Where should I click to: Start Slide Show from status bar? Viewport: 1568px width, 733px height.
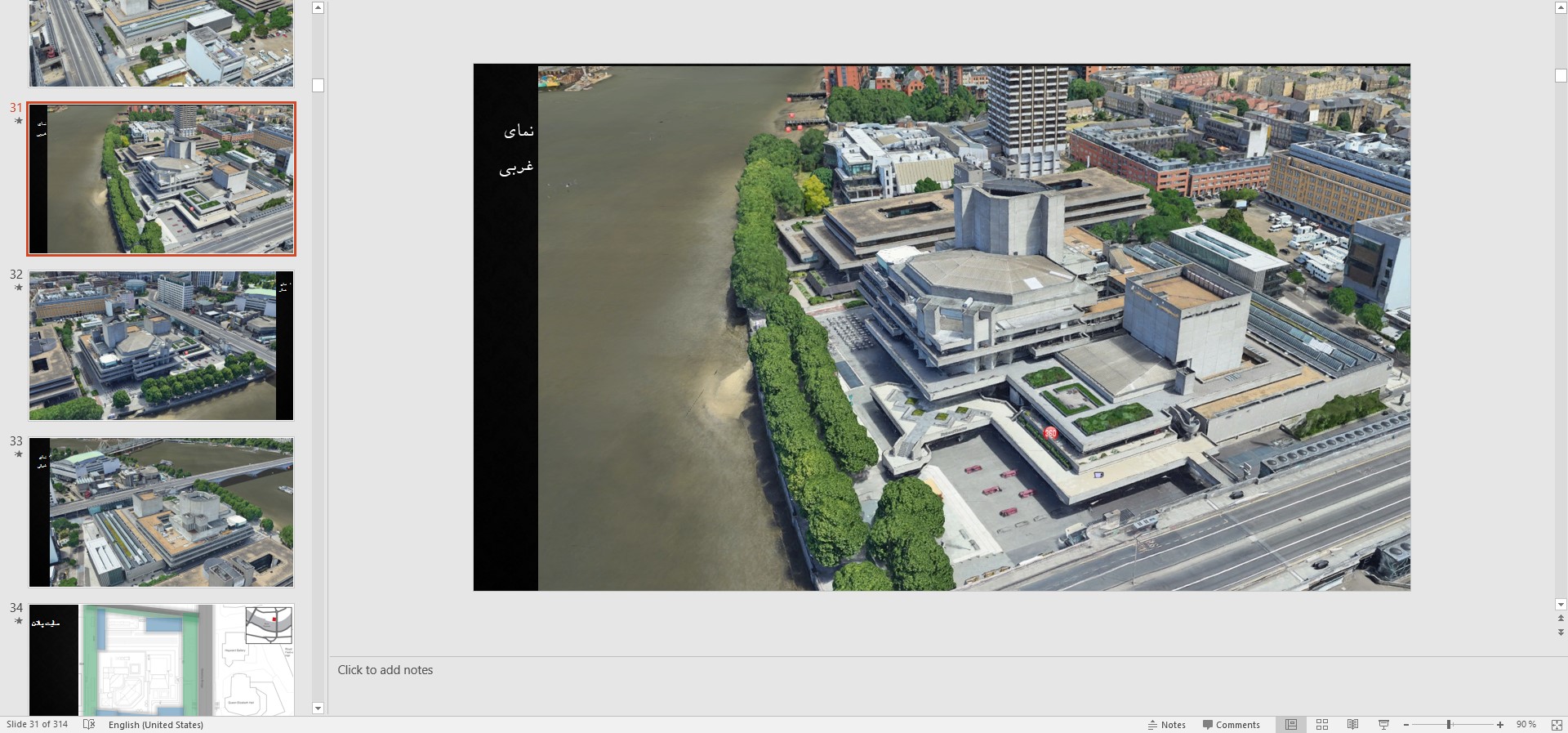pyautogui.click(x=1383, y=725)
